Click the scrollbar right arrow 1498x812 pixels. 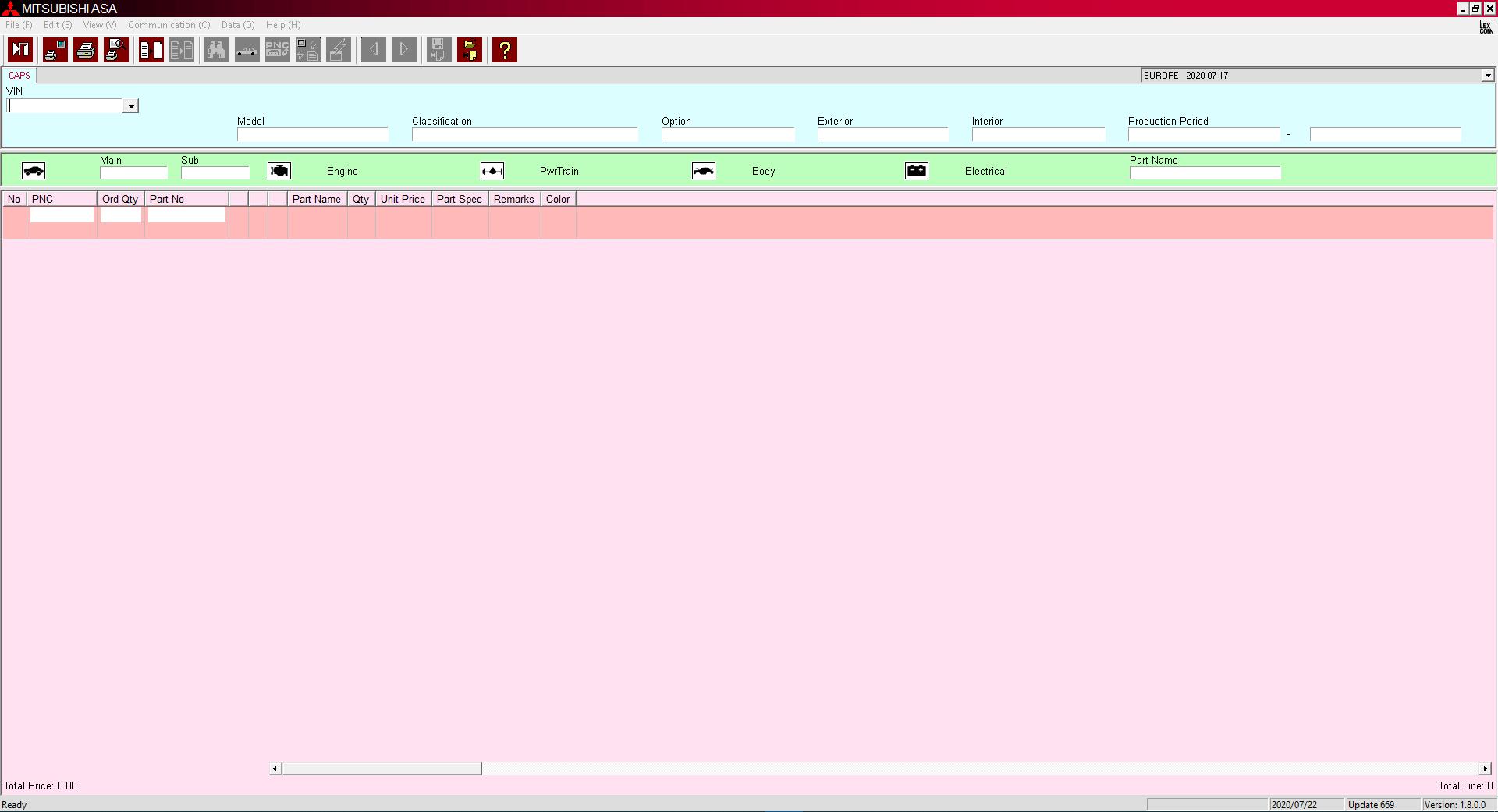click(1486, 768)
